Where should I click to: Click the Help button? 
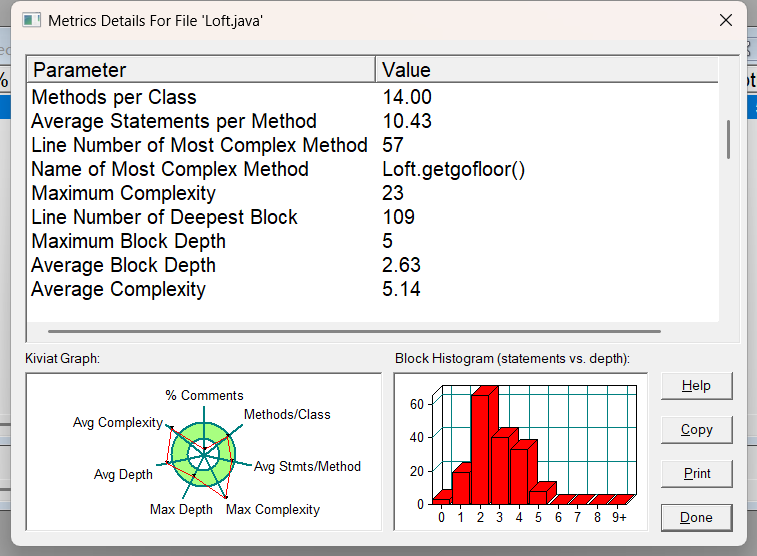coord(696,386)
